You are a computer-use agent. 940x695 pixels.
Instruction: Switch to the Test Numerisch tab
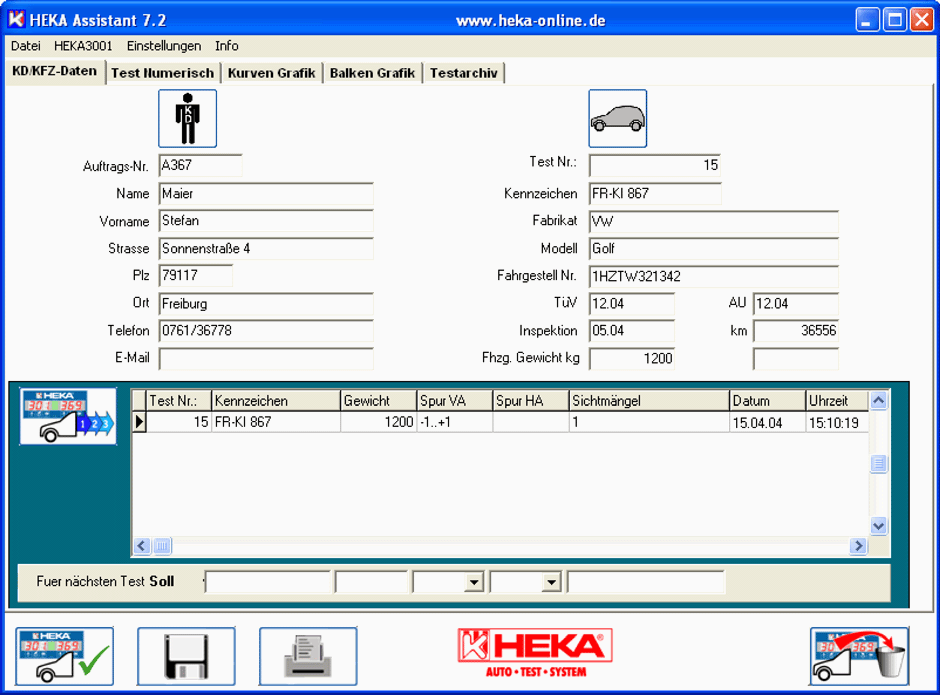(x=162, y=73)
